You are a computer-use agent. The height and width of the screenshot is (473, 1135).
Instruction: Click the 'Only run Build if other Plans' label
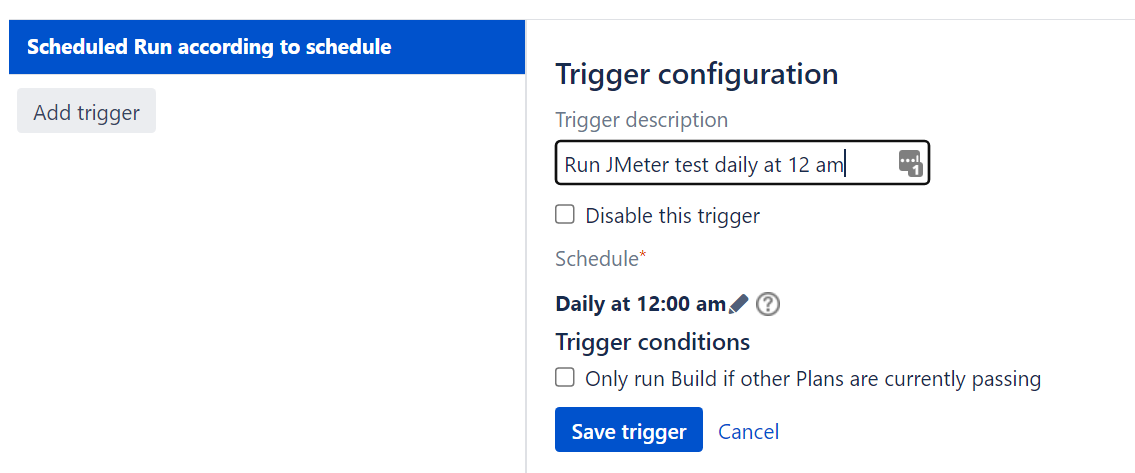pos(813,379)
